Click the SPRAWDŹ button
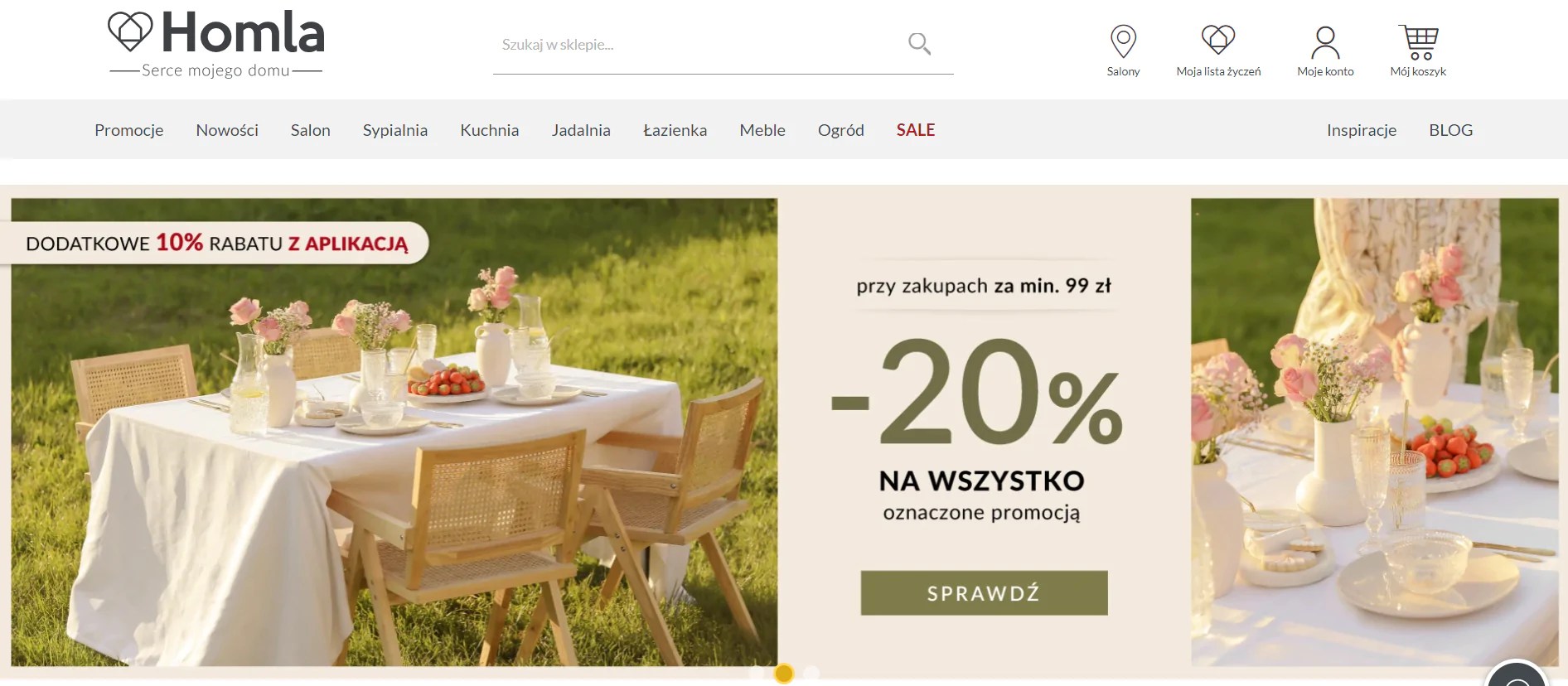1568x686 pixels. [x=984, y=593]
